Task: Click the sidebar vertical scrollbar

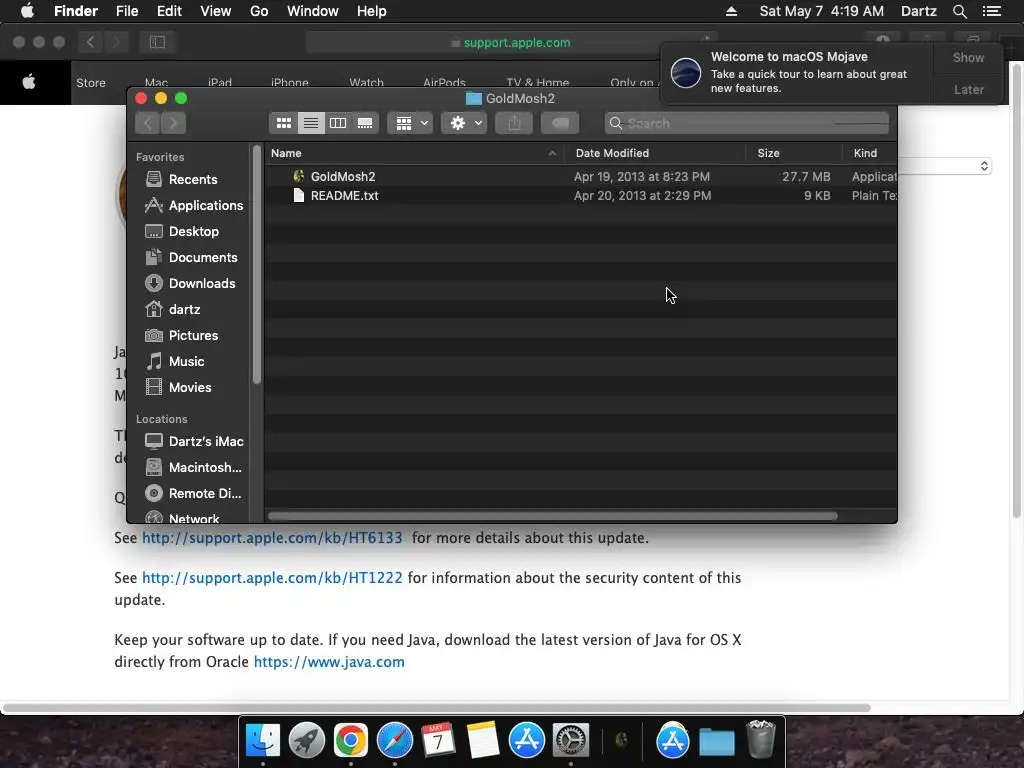Action: click(x=257, y=264)
